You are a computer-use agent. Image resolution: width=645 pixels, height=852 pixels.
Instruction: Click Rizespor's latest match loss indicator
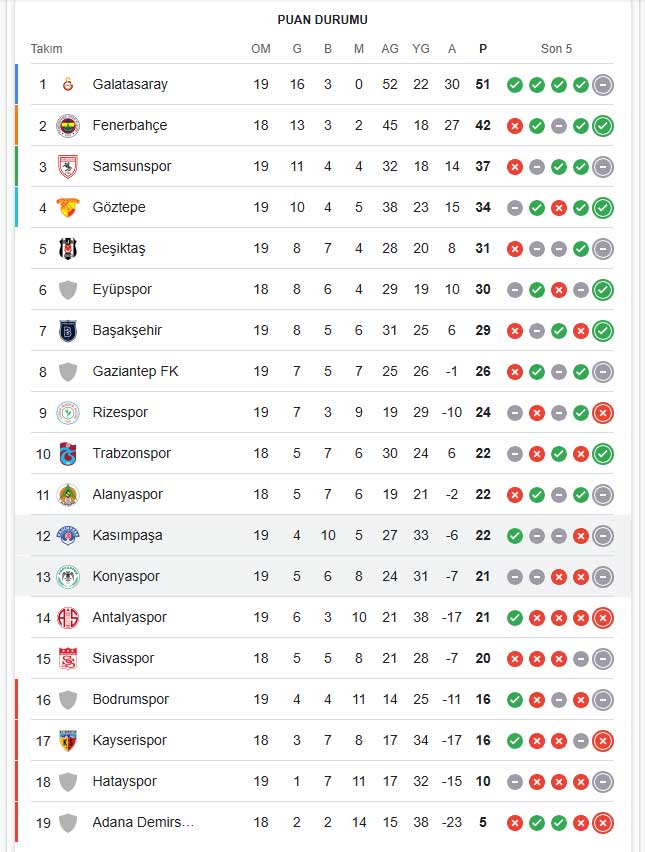coord(603,413)
